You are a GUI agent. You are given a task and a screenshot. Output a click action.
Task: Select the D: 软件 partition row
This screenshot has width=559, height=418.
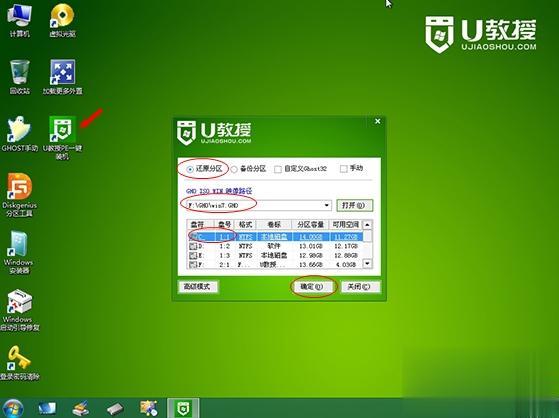(275, 246)
